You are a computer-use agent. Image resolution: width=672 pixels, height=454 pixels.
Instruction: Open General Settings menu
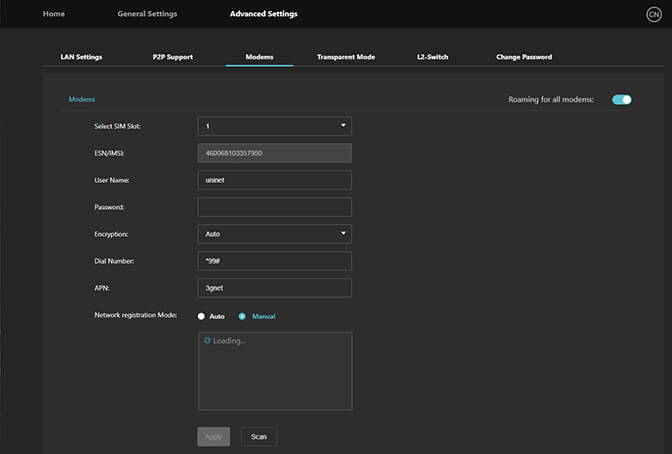(x=147, y=14)
